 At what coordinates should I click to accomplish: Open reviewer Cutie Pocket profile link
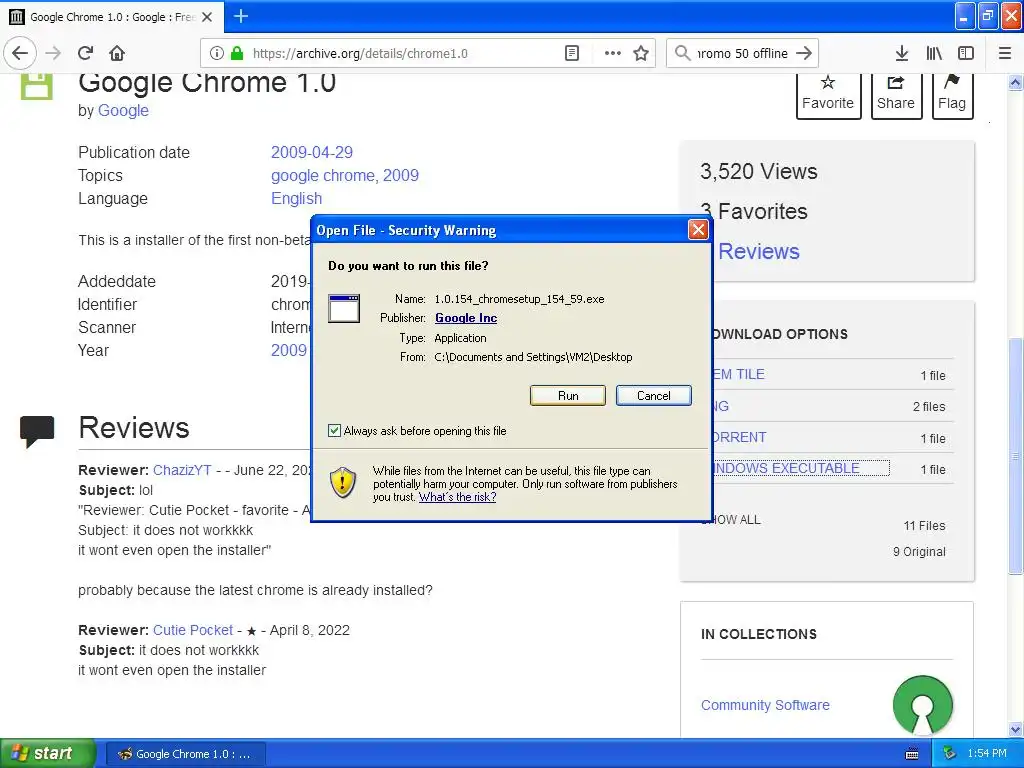[193, 630]
